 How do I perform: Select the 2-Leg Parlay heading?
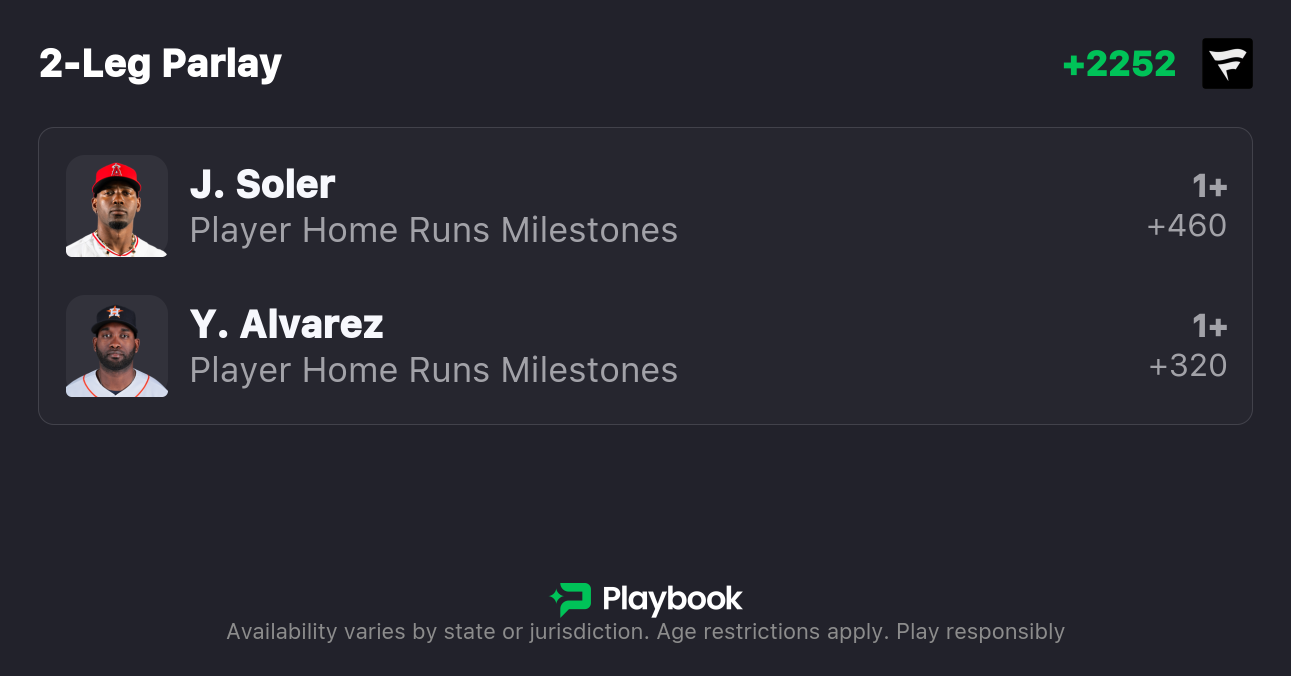160,64
